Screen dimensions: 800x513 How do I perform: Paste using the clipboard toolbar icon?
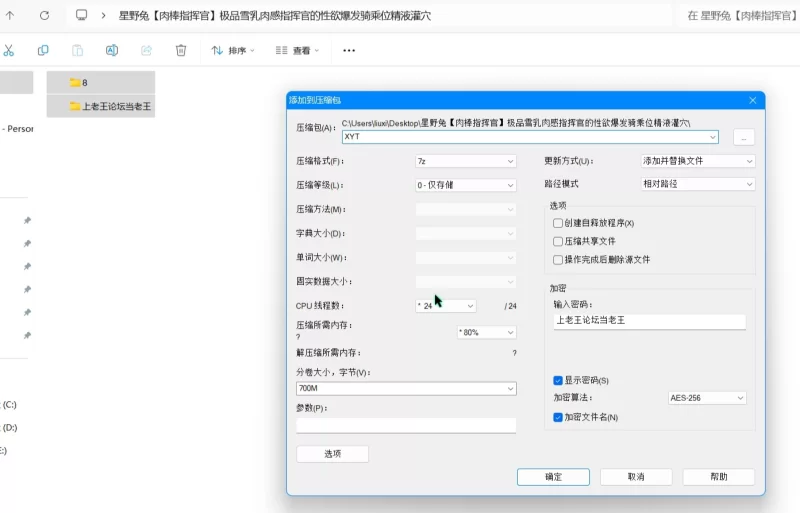[x=77, y=50]
